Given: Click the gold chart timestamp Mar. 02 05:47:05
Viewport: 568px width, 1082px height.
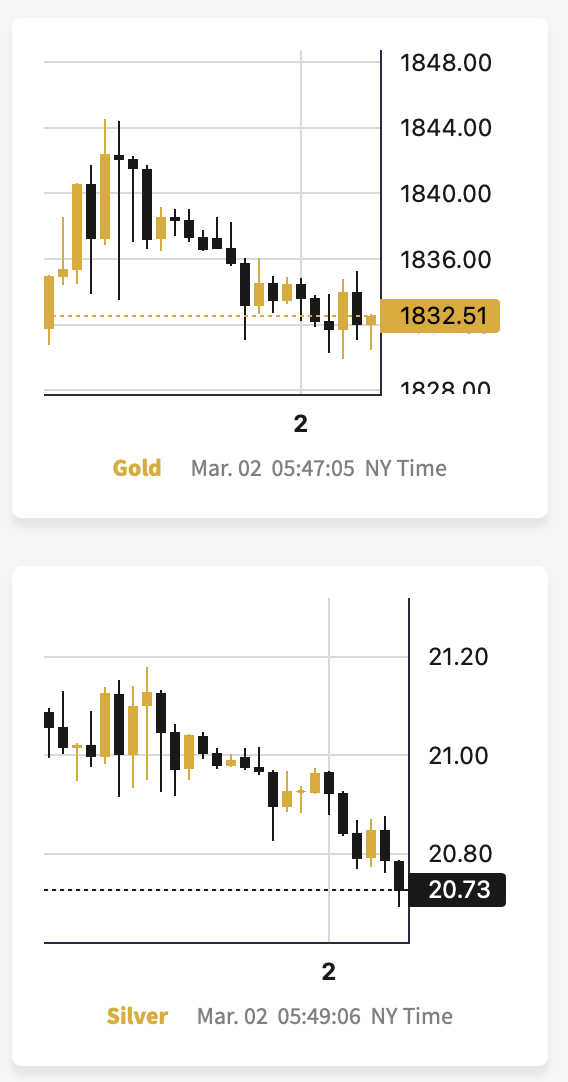Looking at the screenshot, I should 273,469.
